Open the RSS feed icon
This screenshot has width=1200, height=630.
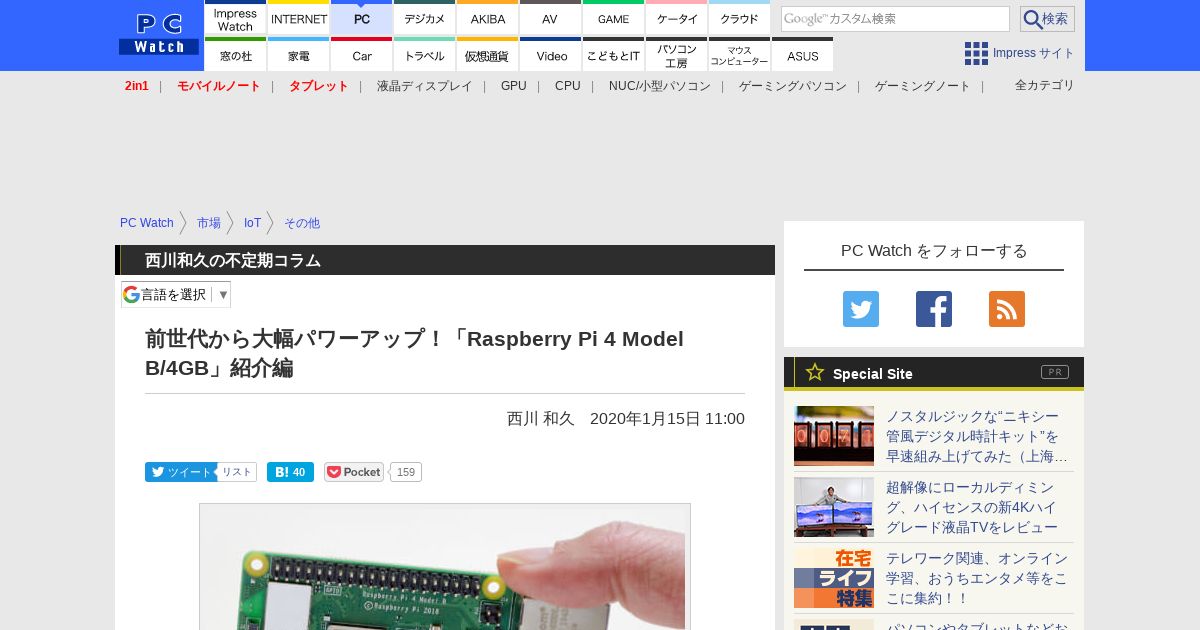[x=1007, y=309]
